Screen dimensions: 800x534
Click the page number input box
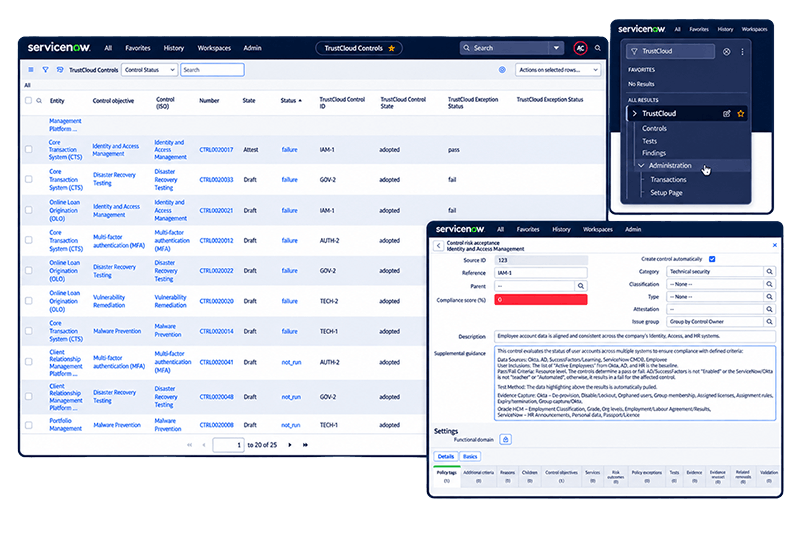[228, 445]
